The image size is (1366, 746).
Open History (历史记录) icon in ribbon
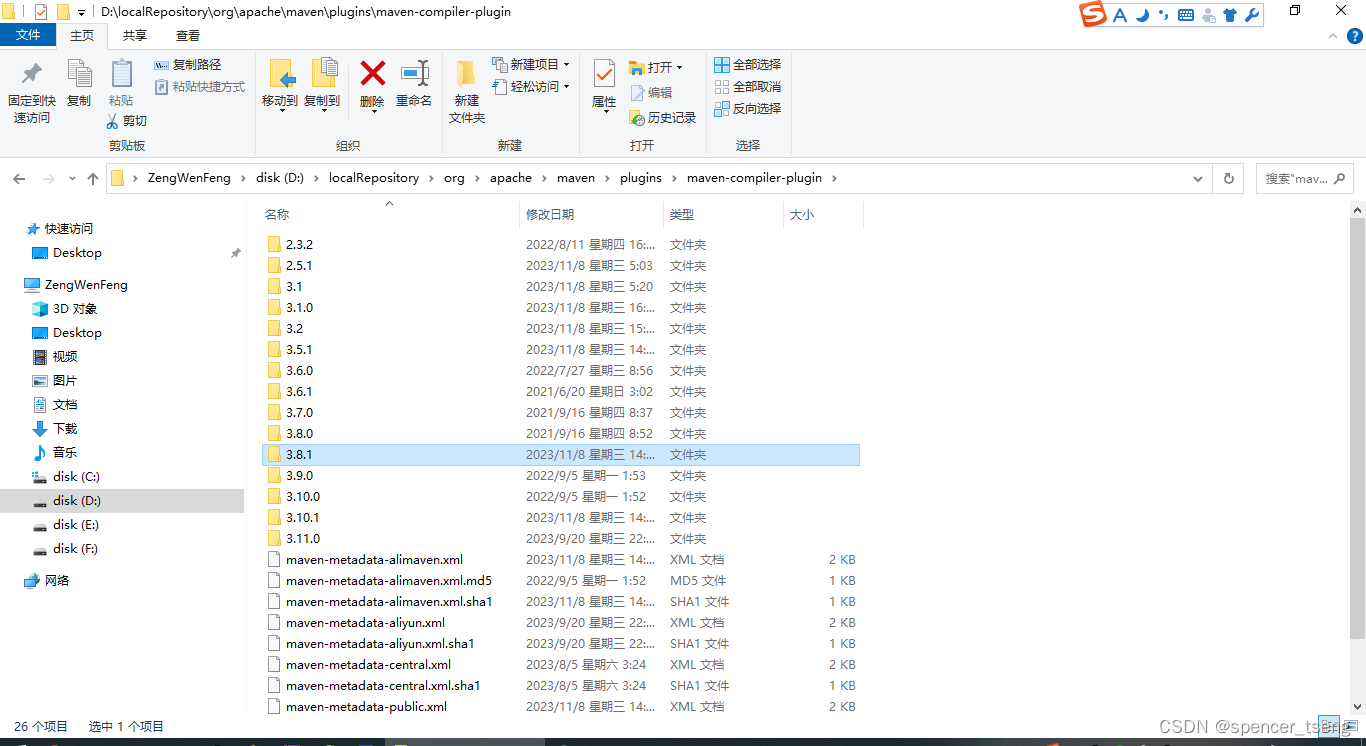coord(662,117)
